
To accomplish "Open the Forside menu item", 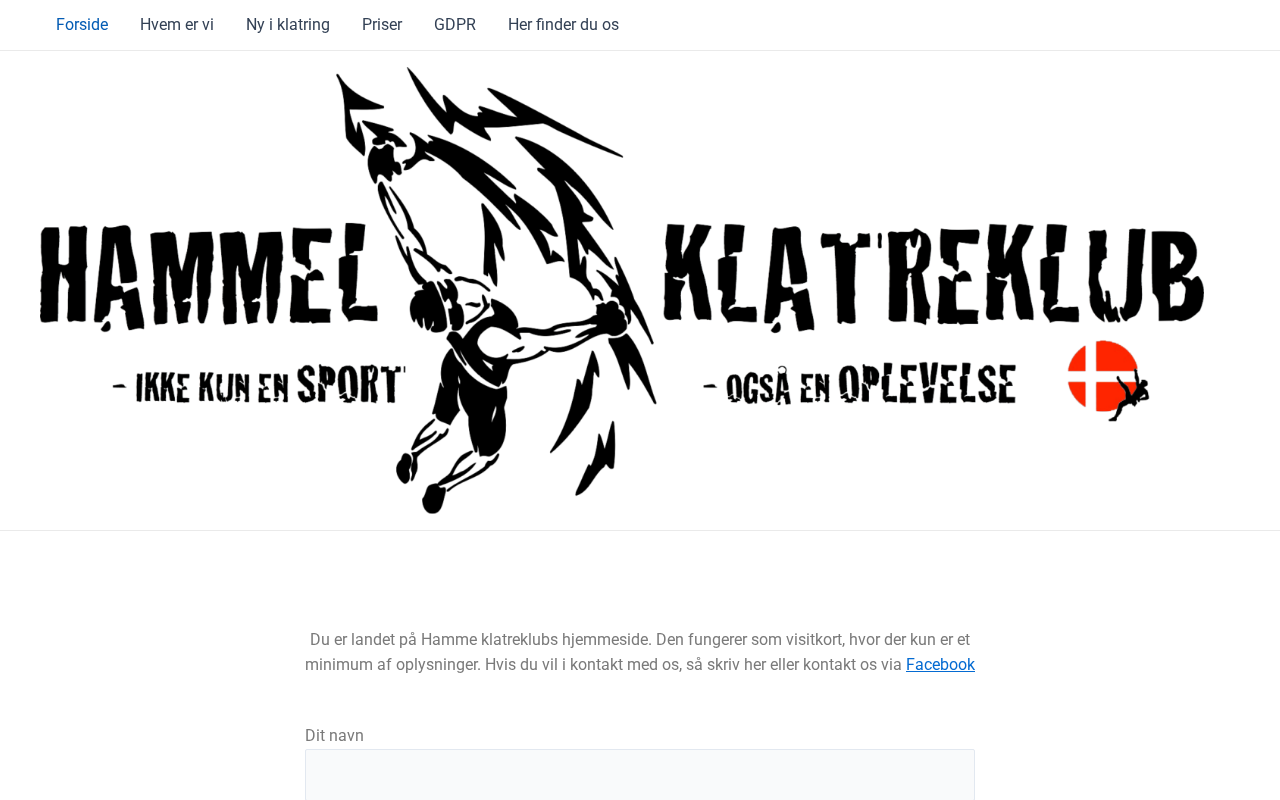I will tap(82, 25).
